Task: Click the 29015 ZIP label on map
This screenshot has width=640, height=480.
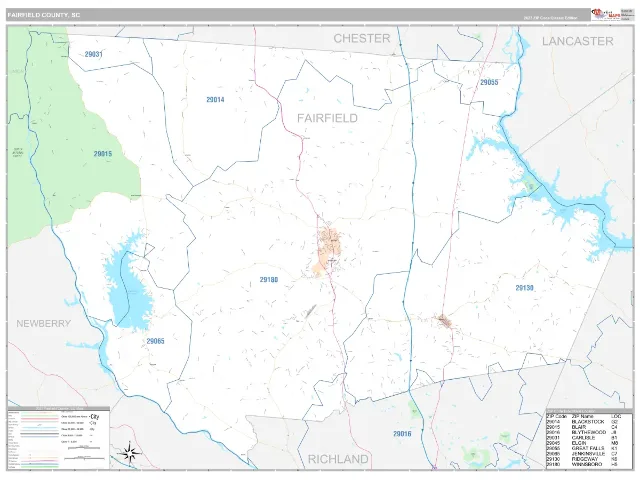Action: click(102, 154)
